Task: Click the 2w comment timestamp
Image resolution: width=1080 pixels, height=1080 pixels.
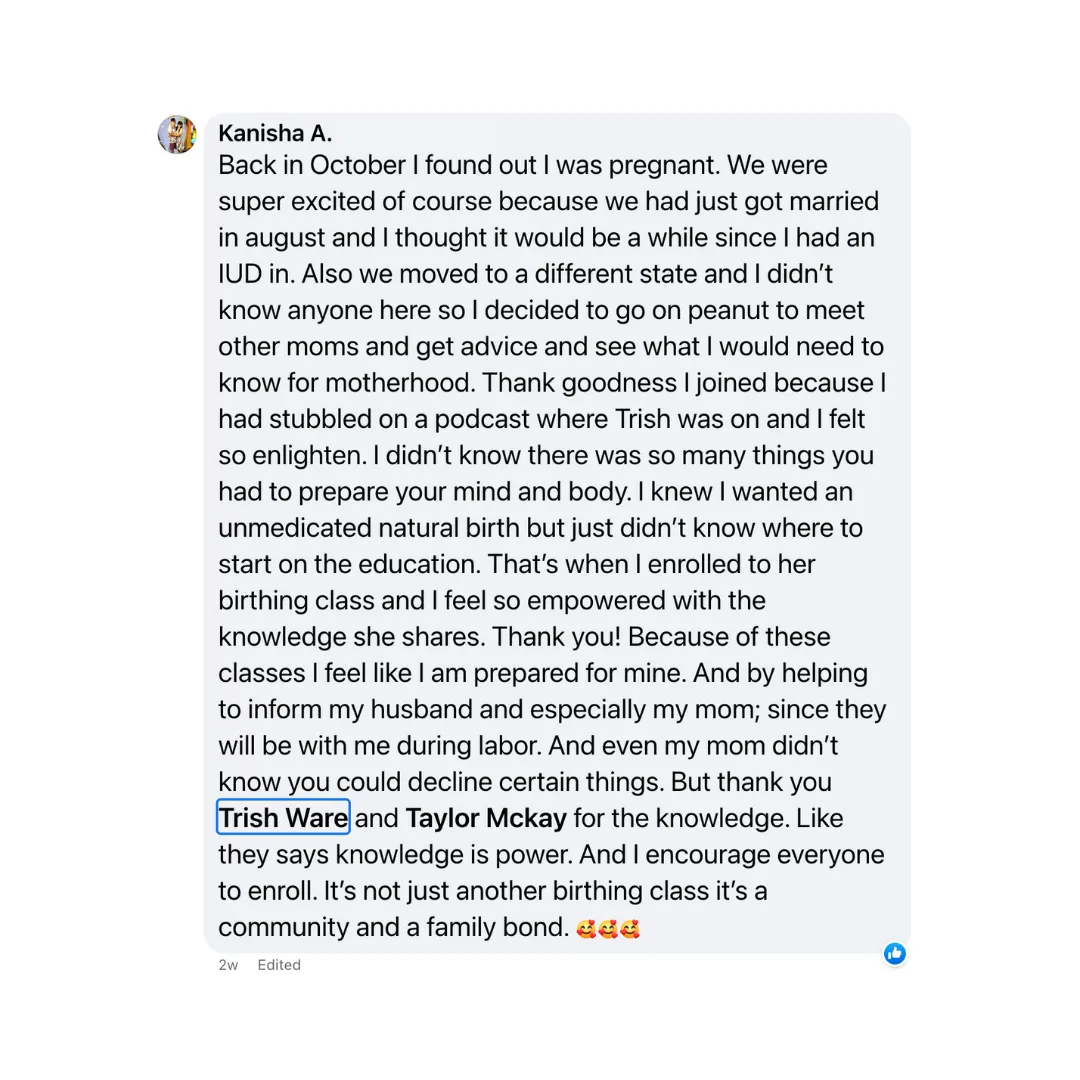Action: click(x=228, y=965)
